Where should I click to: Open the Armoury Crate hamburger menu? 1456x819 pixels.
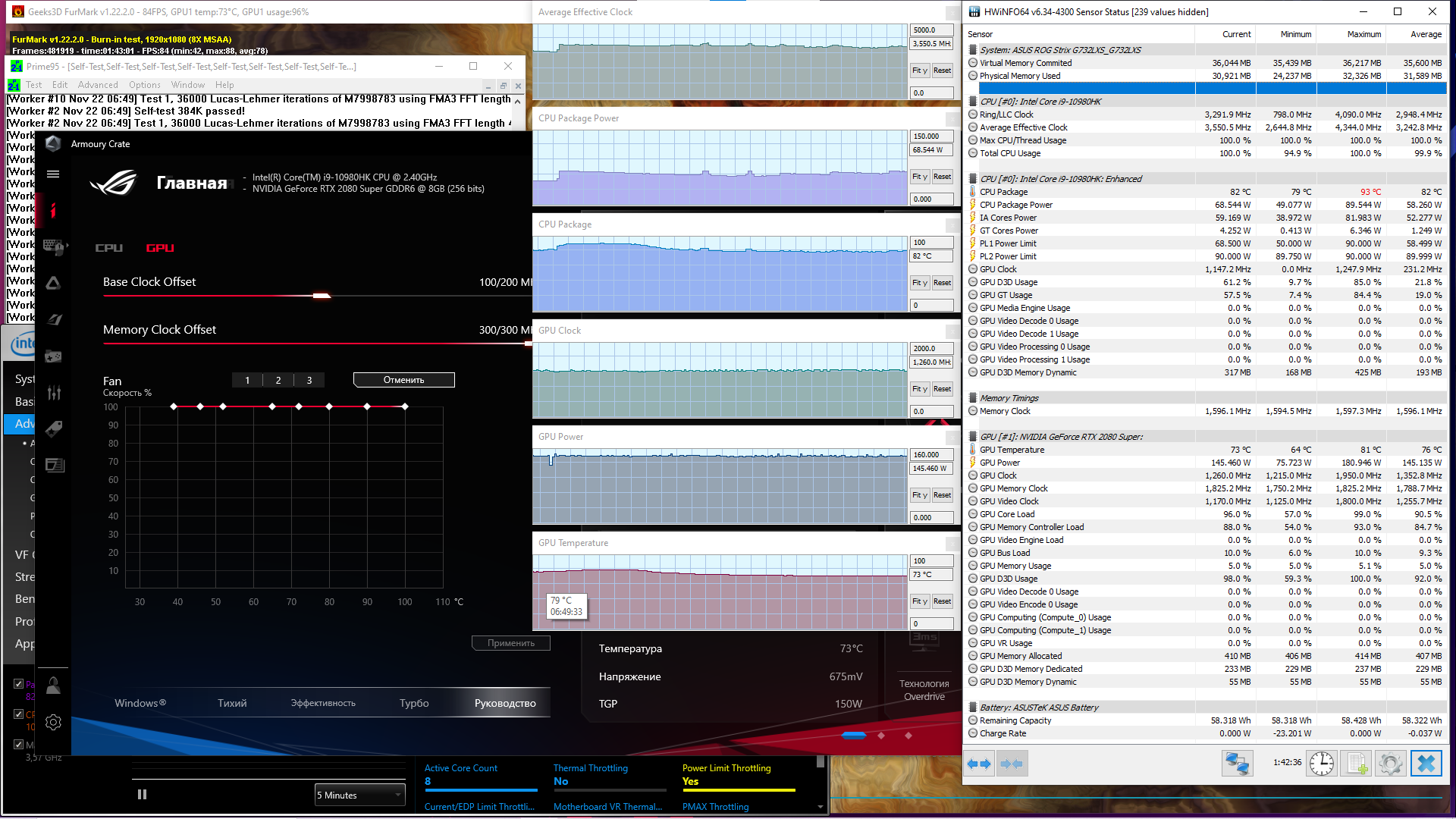click(53, 174)
